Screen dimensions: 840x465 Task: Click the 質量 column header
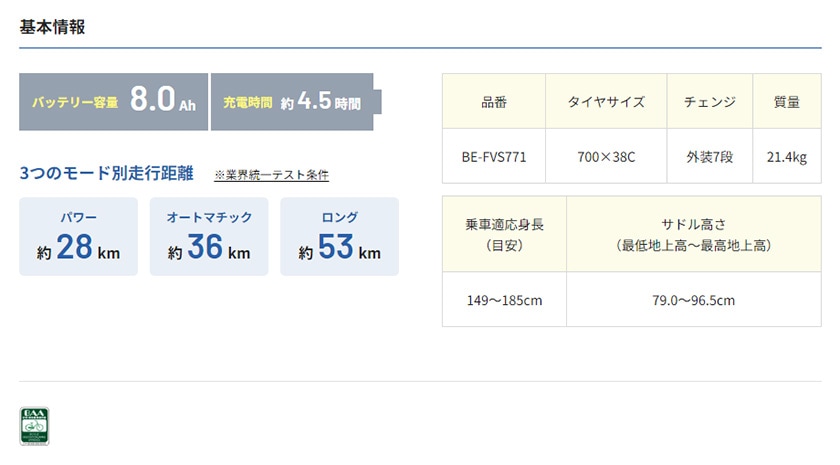click(787, 101)
